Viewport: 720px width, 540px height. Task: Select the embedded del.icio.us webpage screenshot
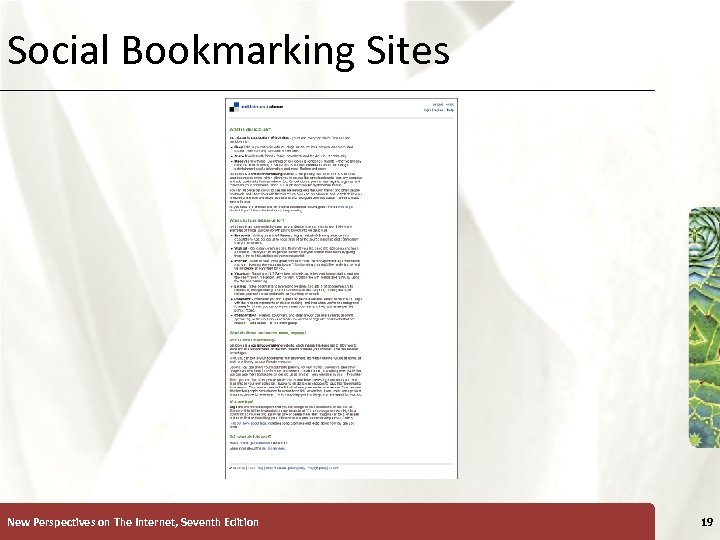[x=341, y=288]
